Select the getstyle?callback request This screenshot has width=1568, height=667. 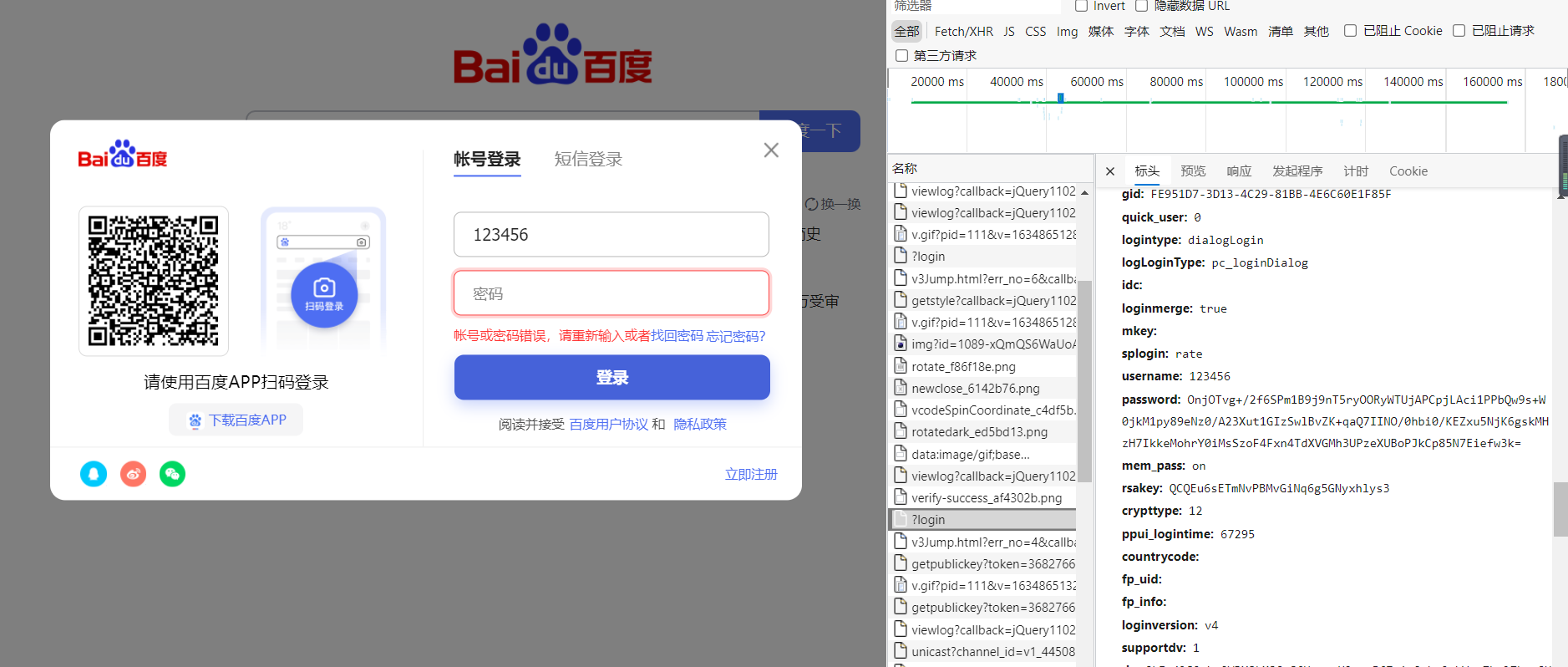(x=983, y=300)
